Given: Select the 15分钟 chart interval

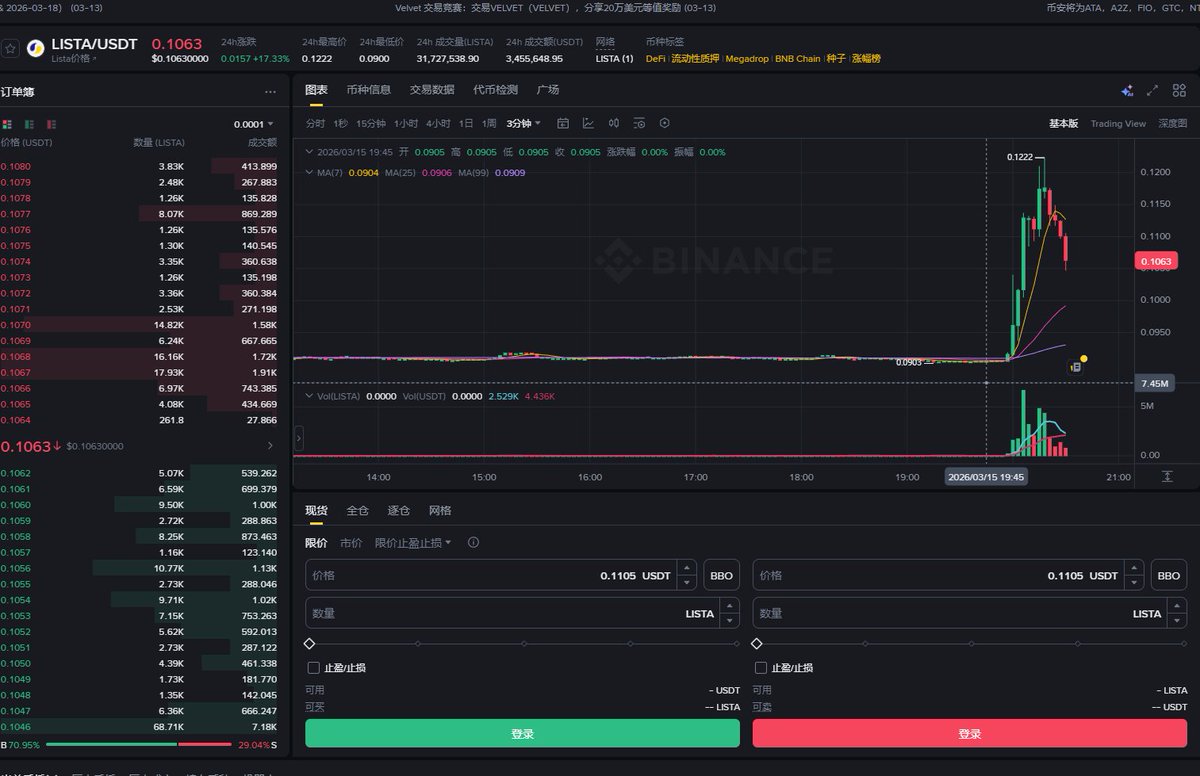Looking at the screenshot, I should pyautogui.click(x=370, y=123).
